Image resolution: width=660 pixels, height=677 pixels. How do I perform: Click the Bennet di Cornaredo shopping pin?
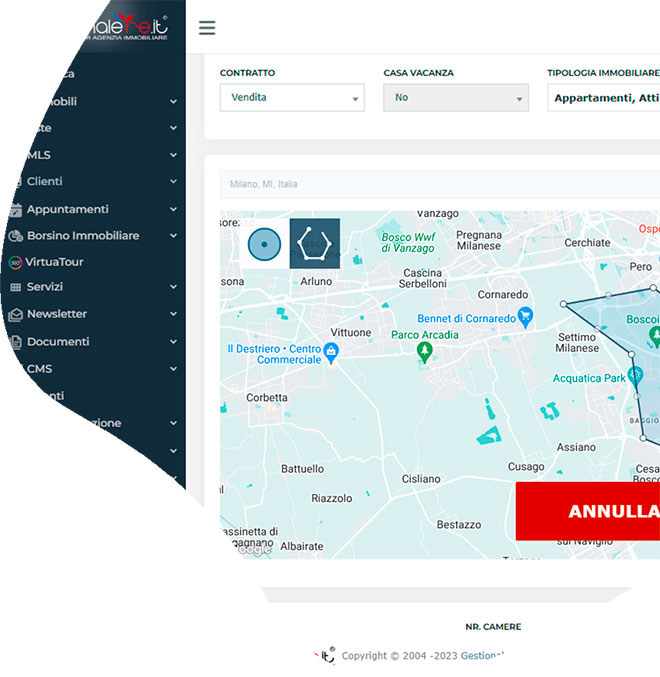click(525, 317)
